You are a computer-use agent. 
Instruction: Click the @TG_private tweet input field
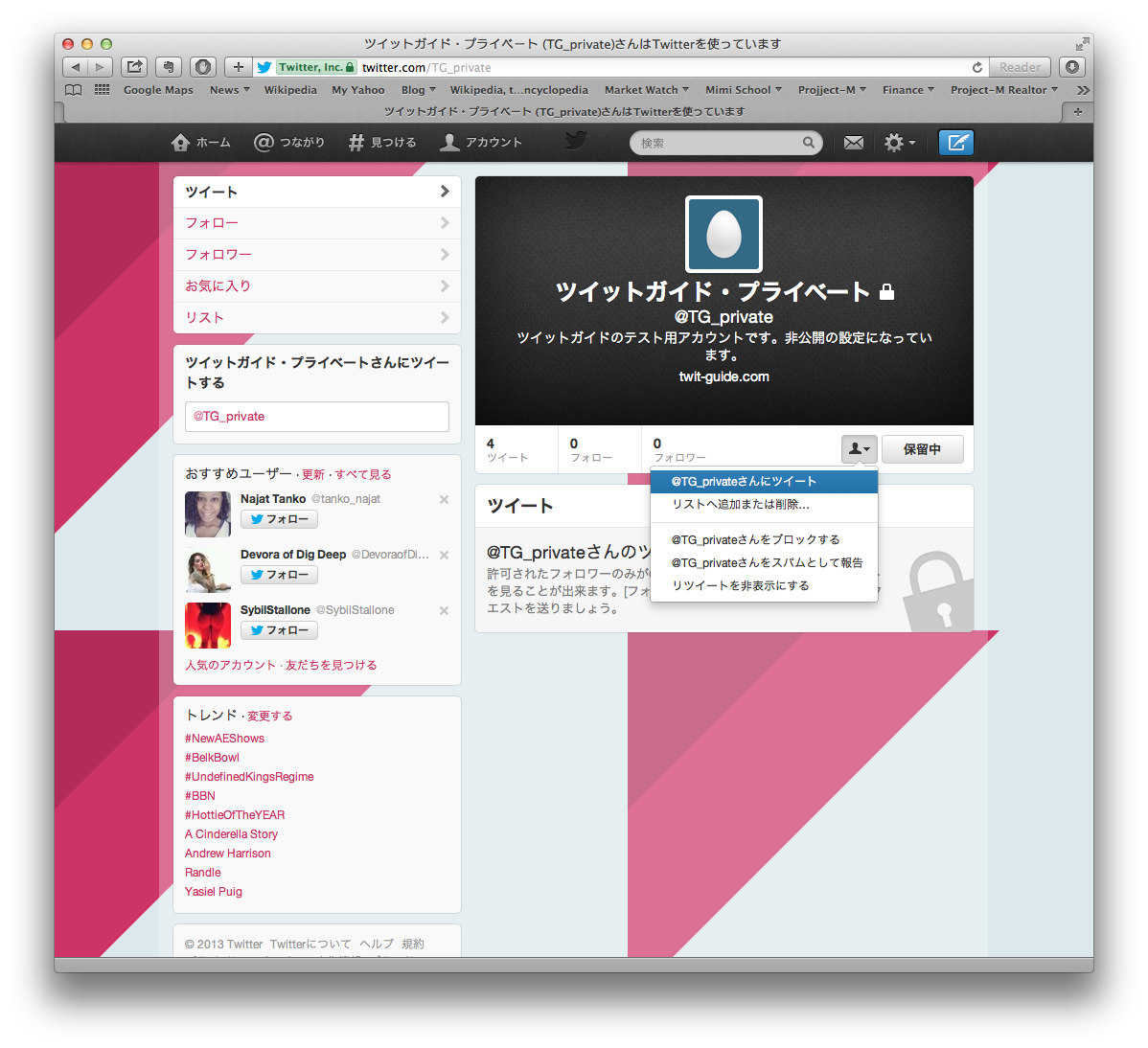tap(317, 417)
